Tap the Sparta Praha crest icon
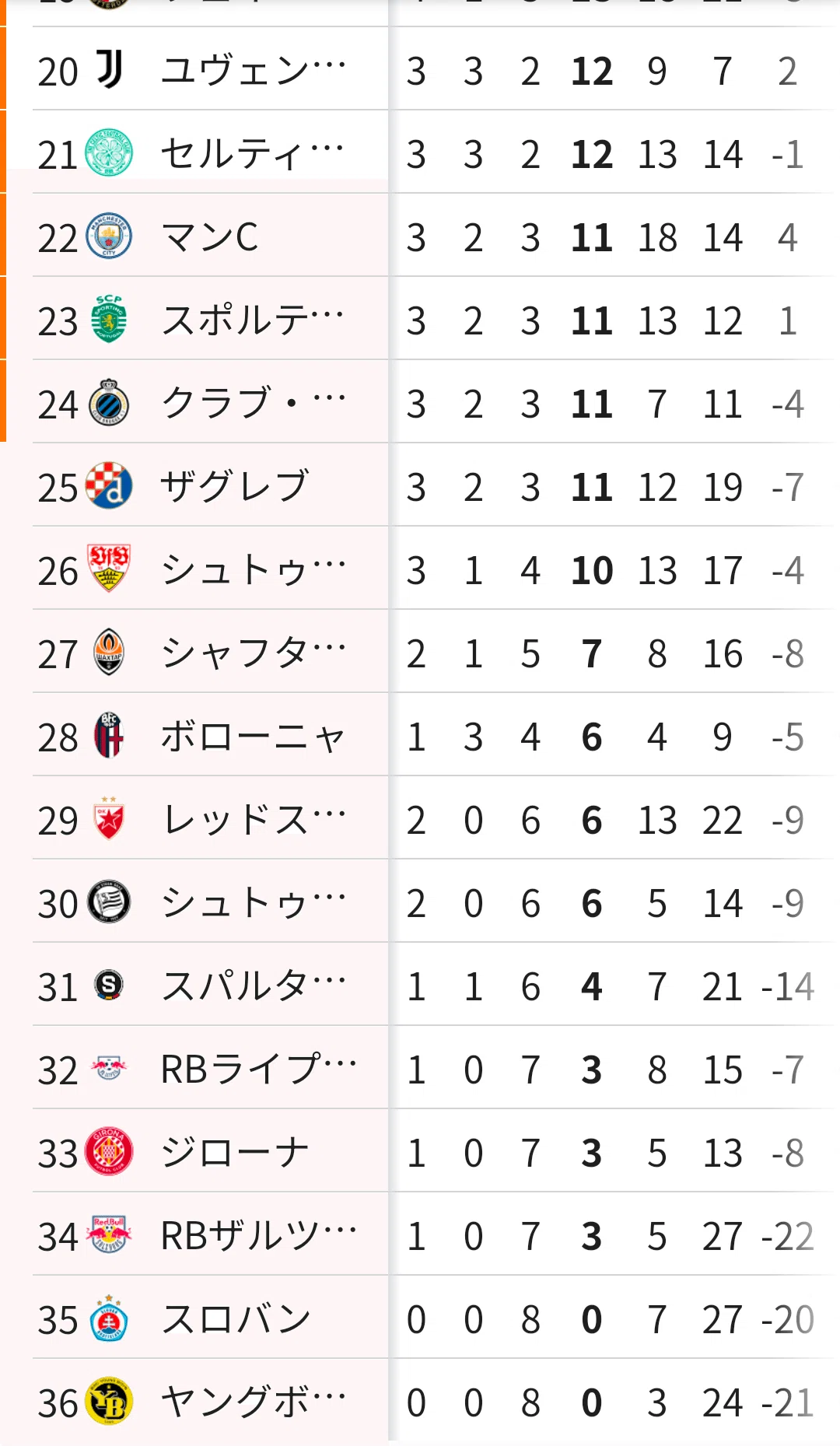Screen dimensions: 840x1446 (x=109, y=985)
